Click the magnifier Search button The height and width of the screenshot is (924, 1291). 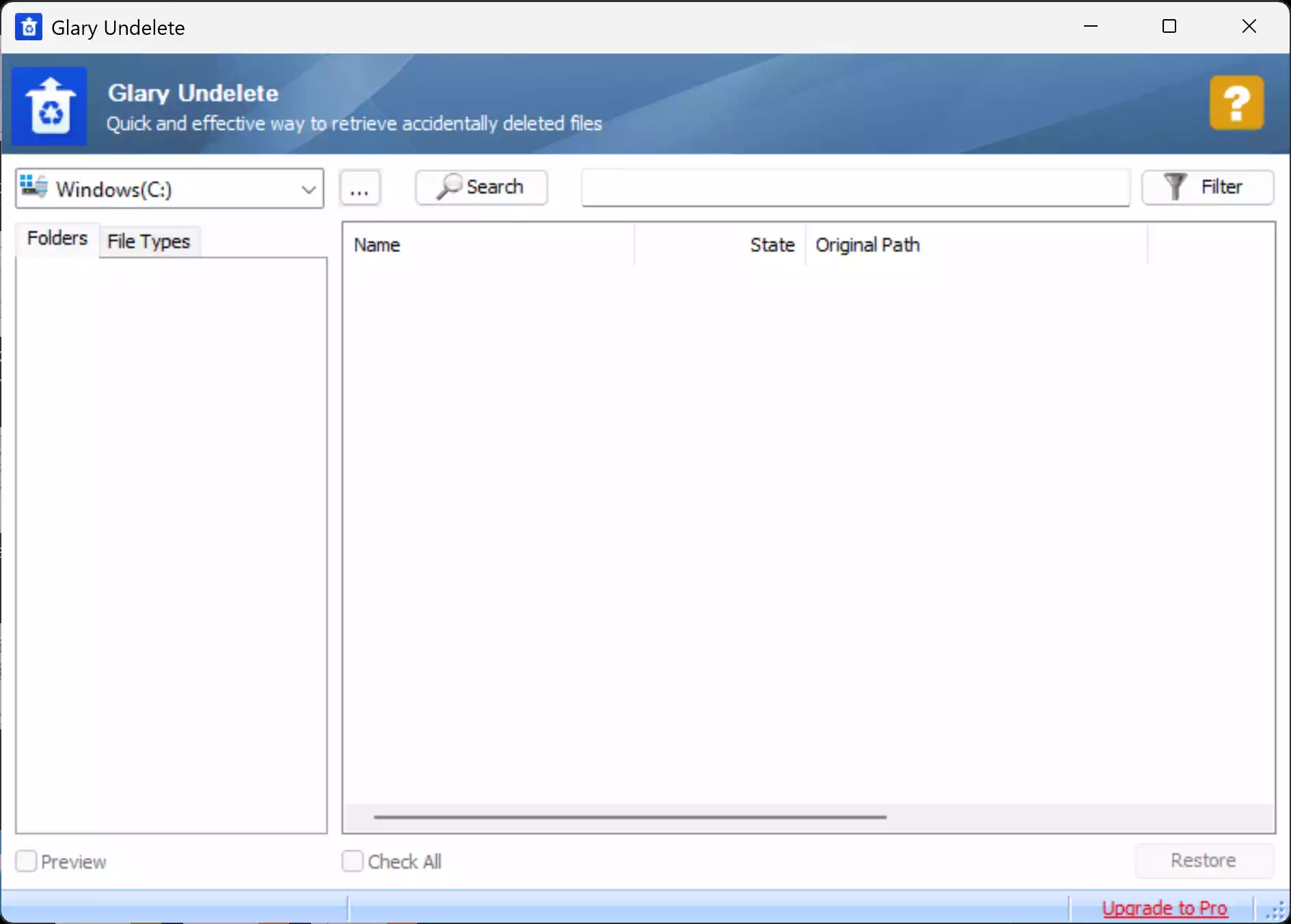tap(481, 187)
